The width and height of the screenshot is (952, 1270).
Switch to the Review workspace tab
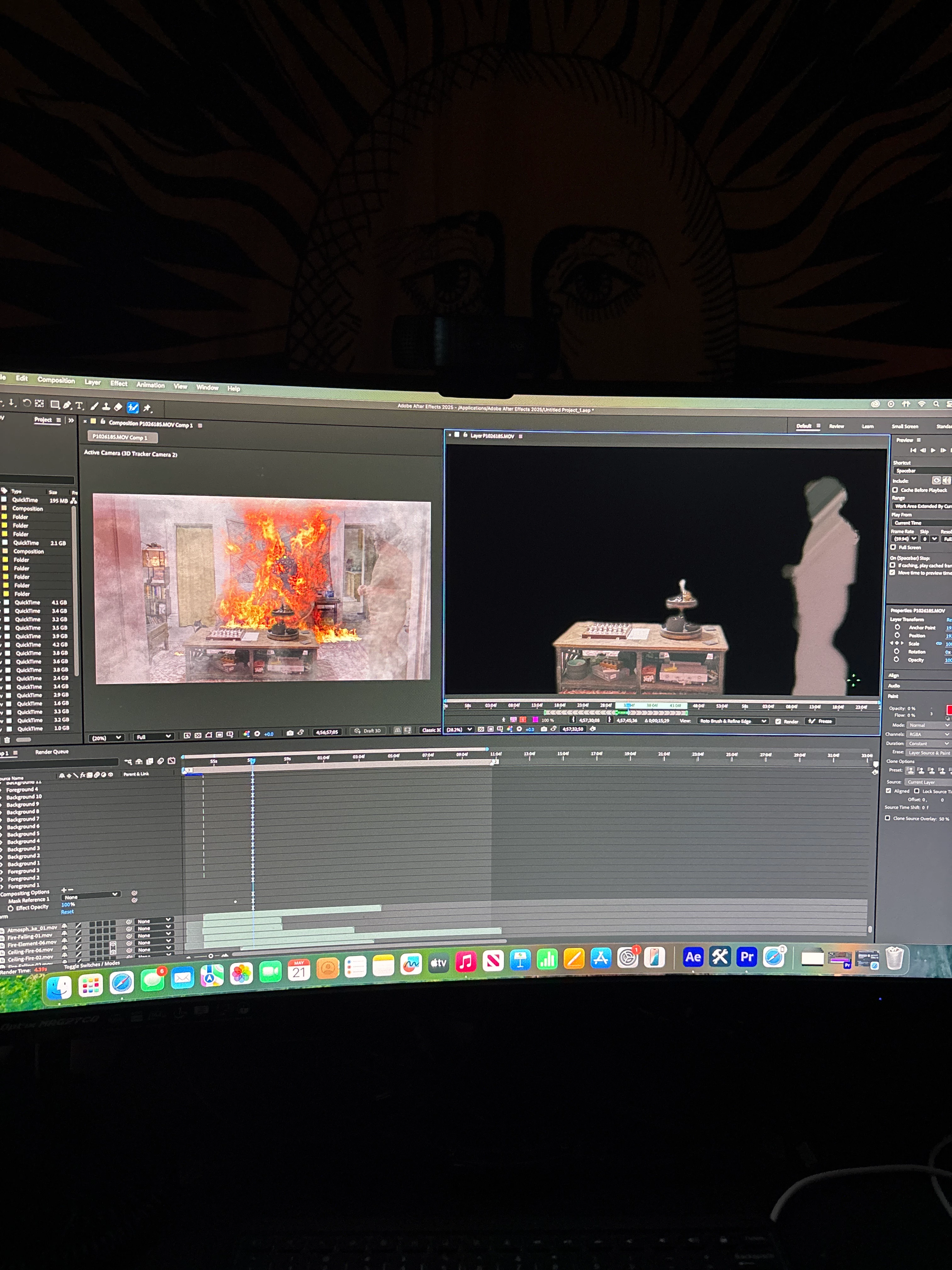tap(836, 426)
